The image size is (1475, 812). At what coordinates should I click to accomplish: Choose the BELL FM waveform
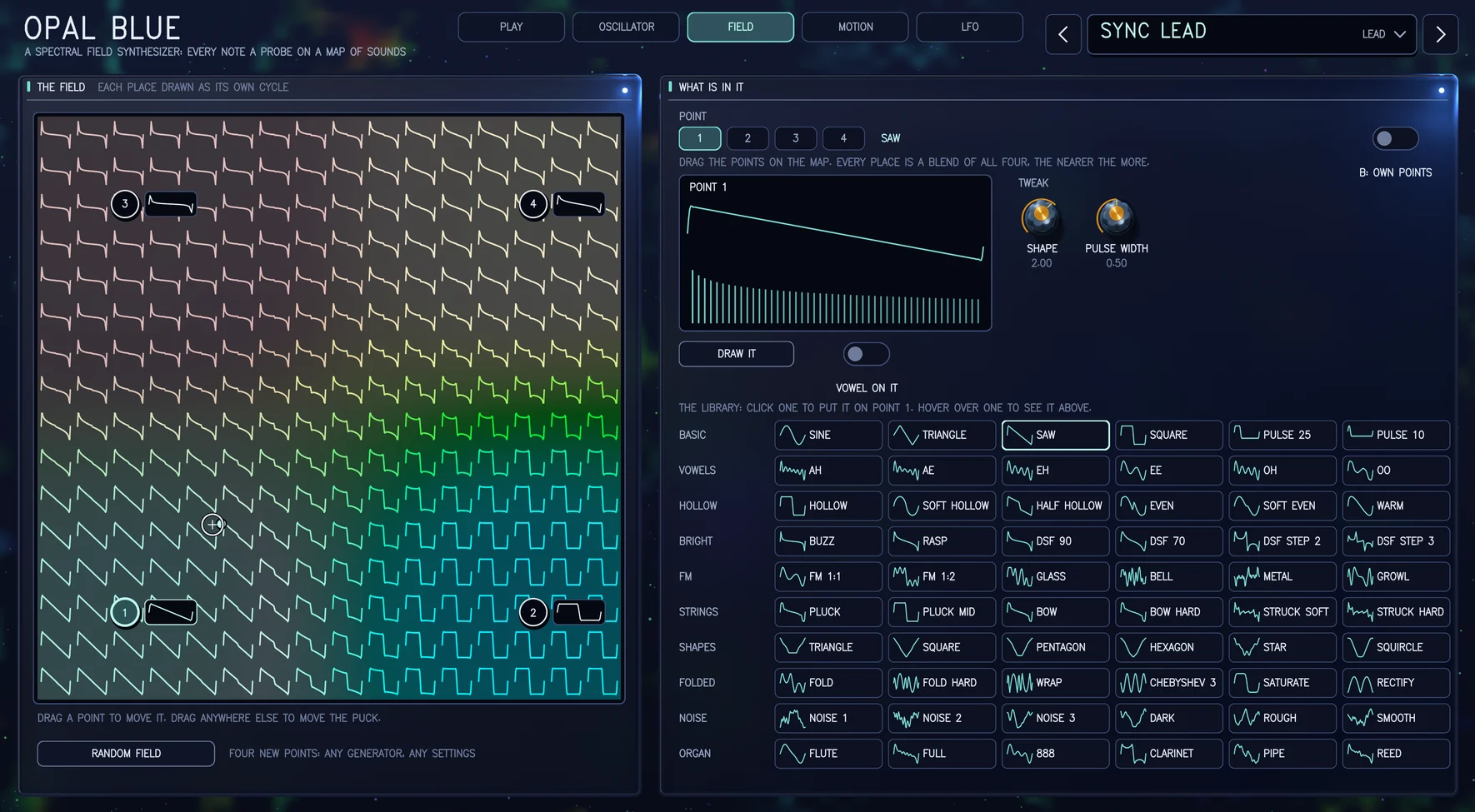pos(1169,576)
